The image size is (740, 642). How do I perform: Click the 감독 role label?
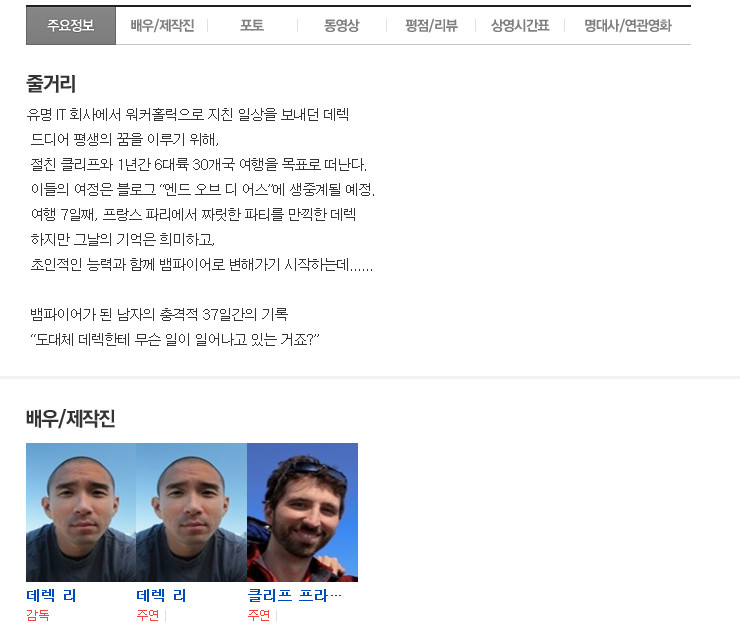pyautogui.click(x=38, y=615)
